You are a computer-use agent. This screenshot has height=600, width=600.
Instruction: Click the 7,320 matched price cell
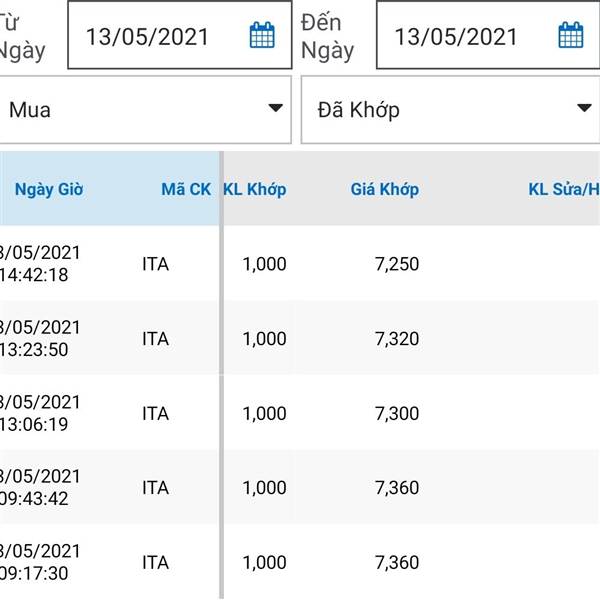pyautogui.click(x=396, y=339)
